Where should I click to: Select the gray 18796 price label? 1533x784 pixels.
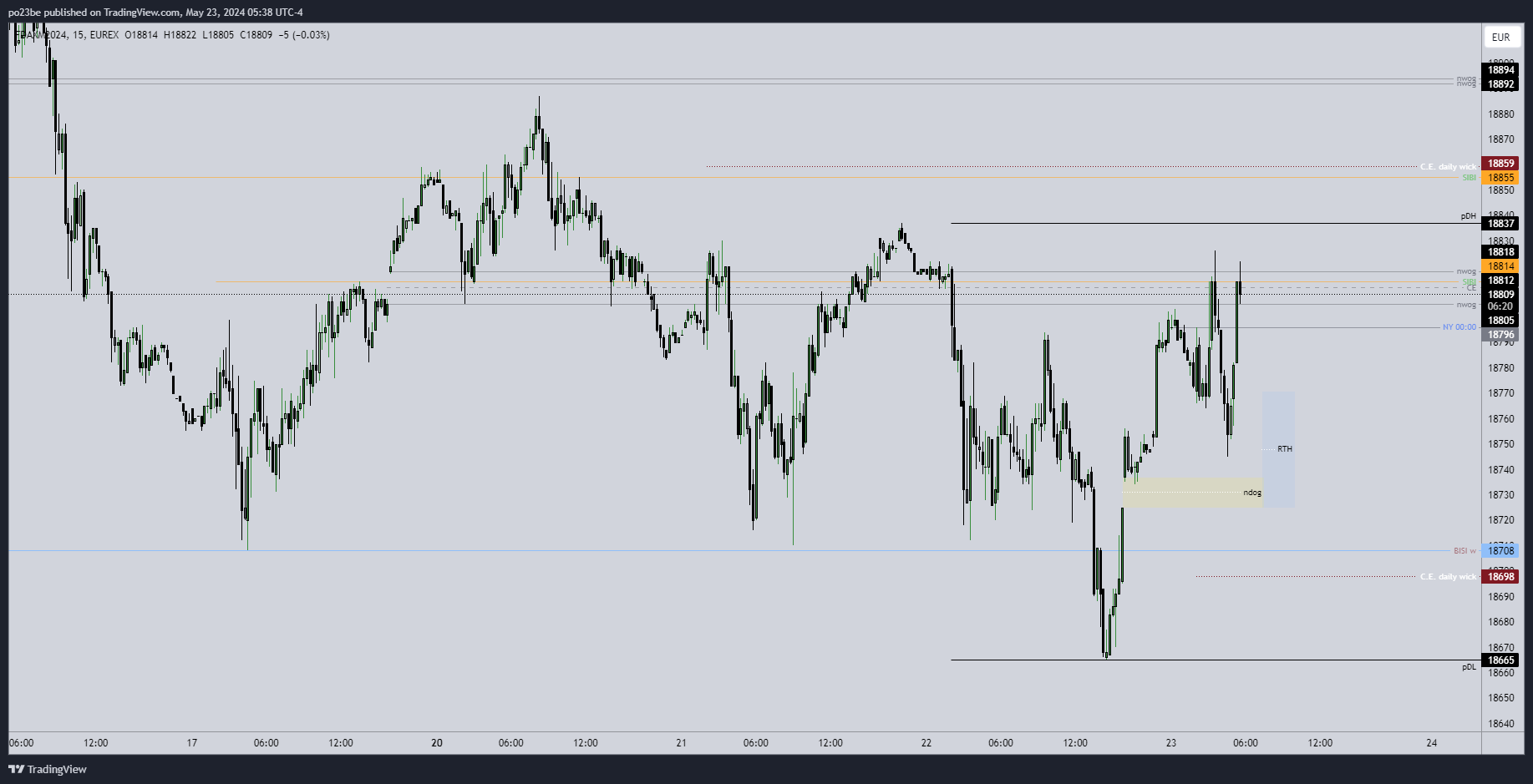coord(1500,335)
